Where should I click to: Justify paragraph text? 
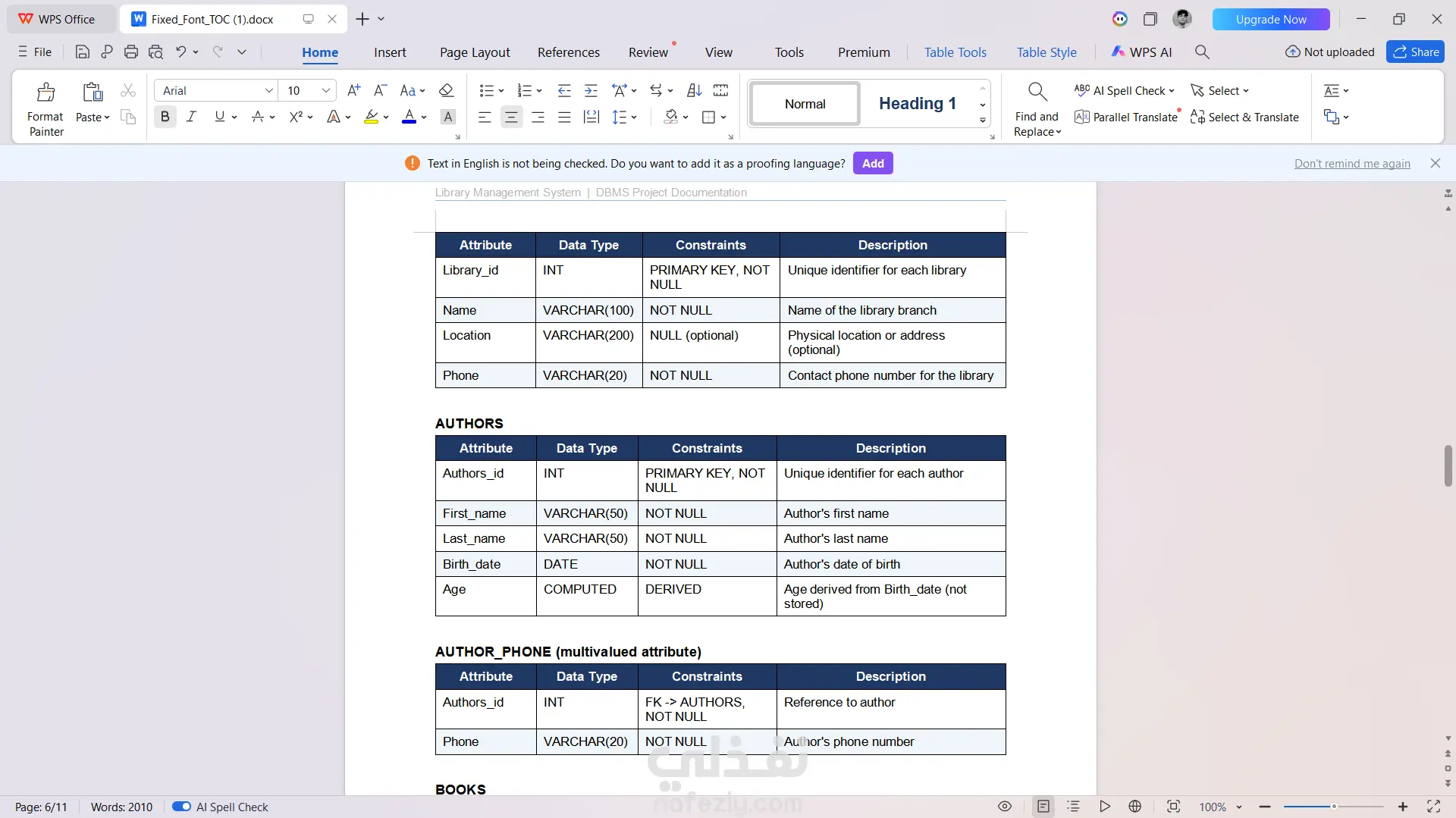point(564,117)
